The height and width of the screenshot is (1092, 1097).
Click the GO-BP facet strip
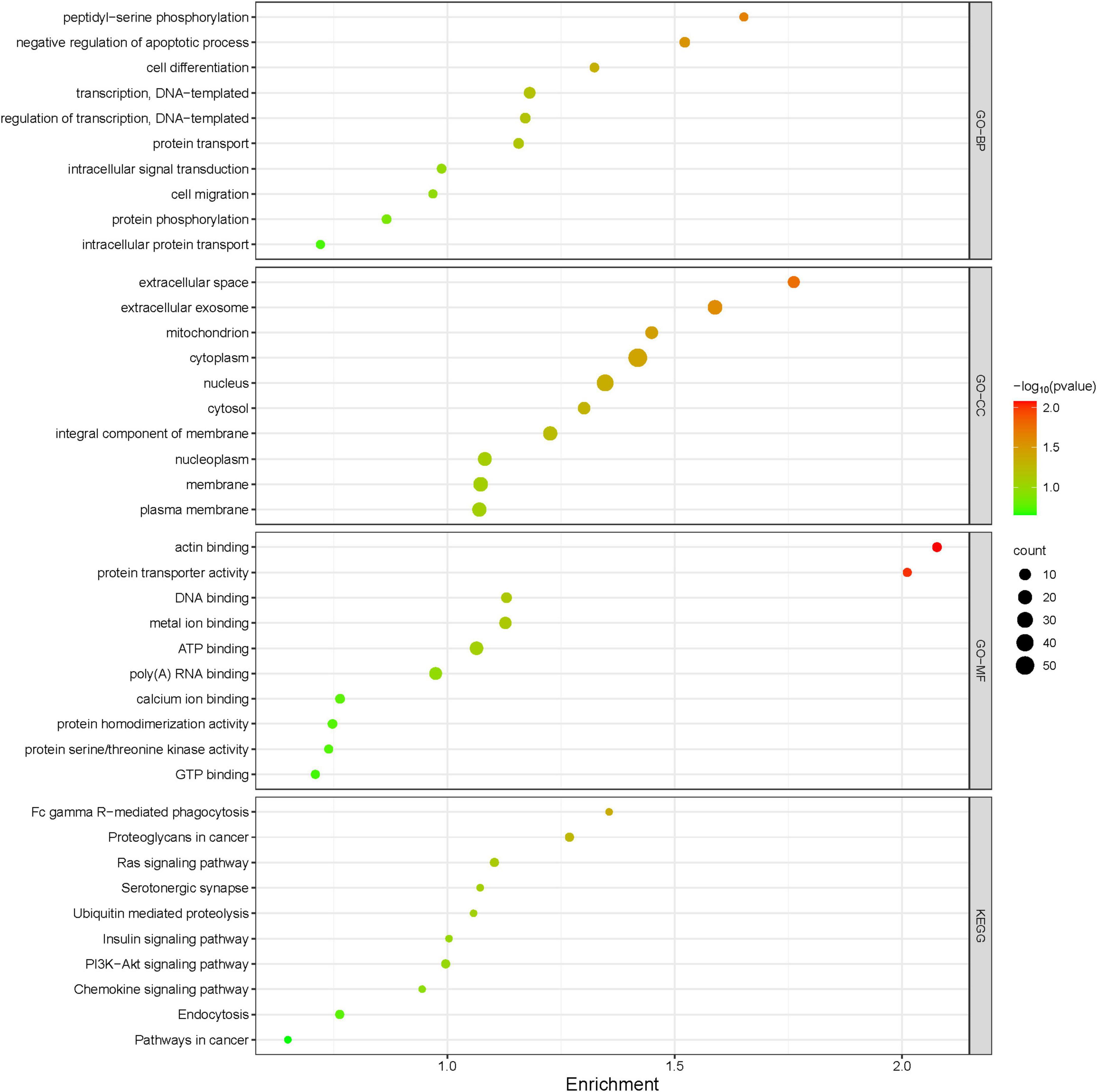pyautogui.click(x=981, y=130)
